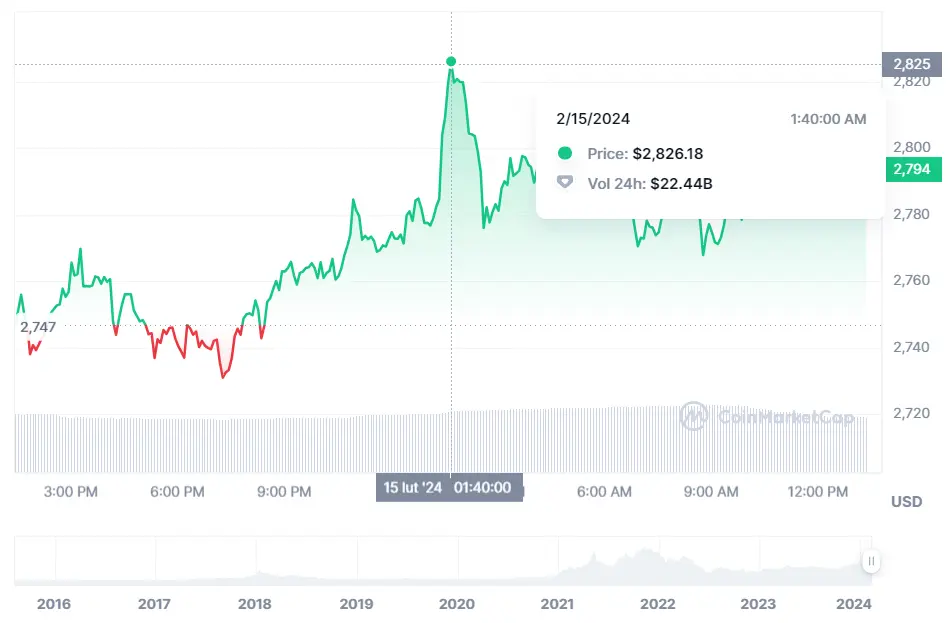Jump to 2024 in the range navigator
The height and width of the screenshot is (623, 951).
point(855,604)
